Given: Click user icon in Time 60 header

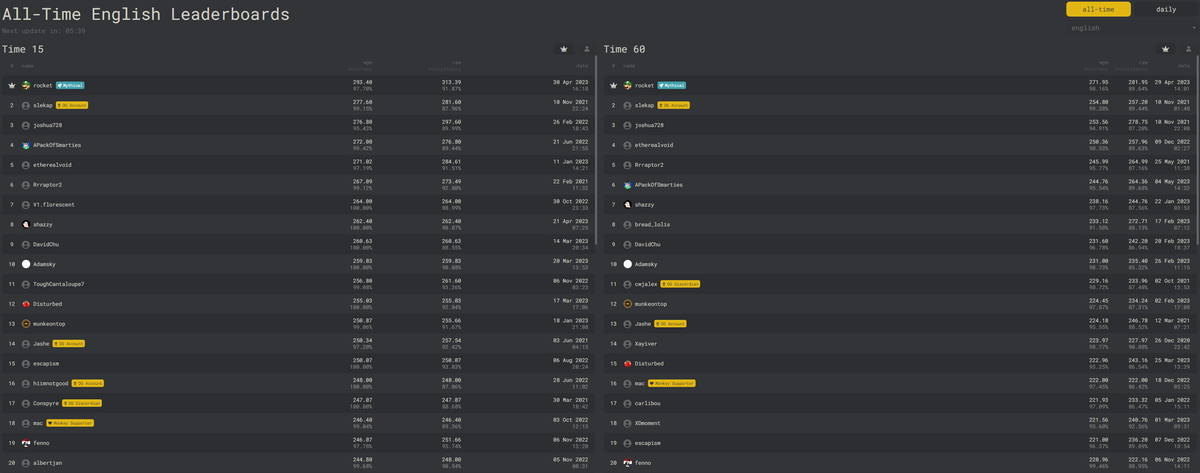Looking at the screenshot, I should tap(1189, 49).
